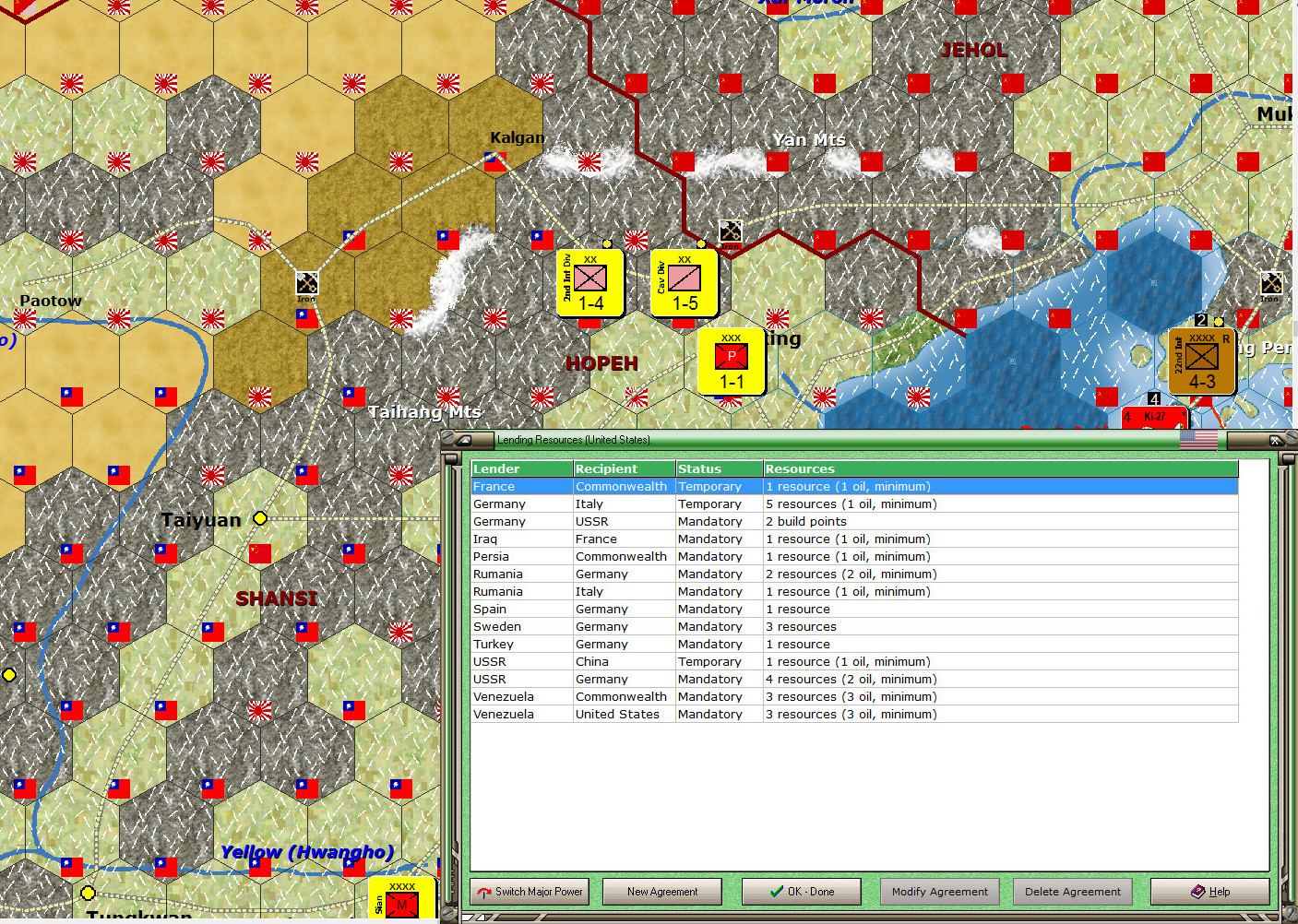The image size is (1298, 924).
Task: Select the Persia to Commonwealth agreement row
Action: (x=854, y=556)
